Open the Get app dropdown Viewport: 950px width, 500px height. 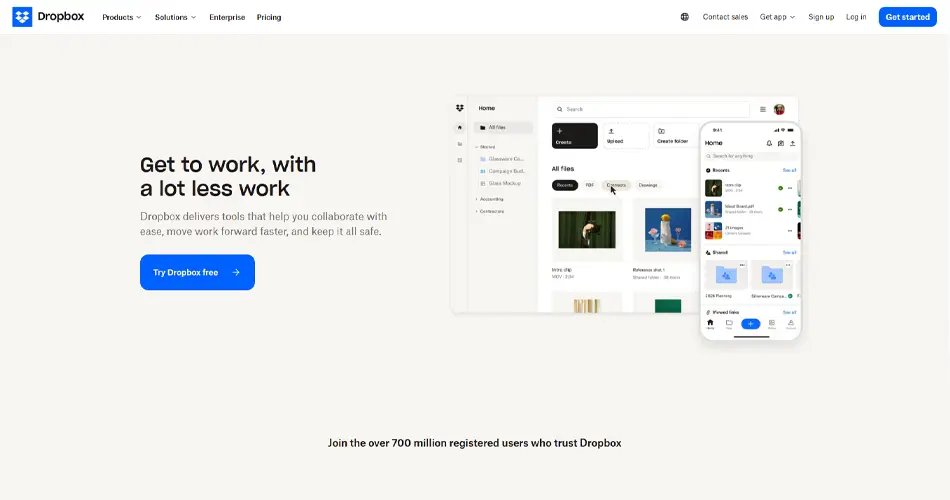point(777,17)
